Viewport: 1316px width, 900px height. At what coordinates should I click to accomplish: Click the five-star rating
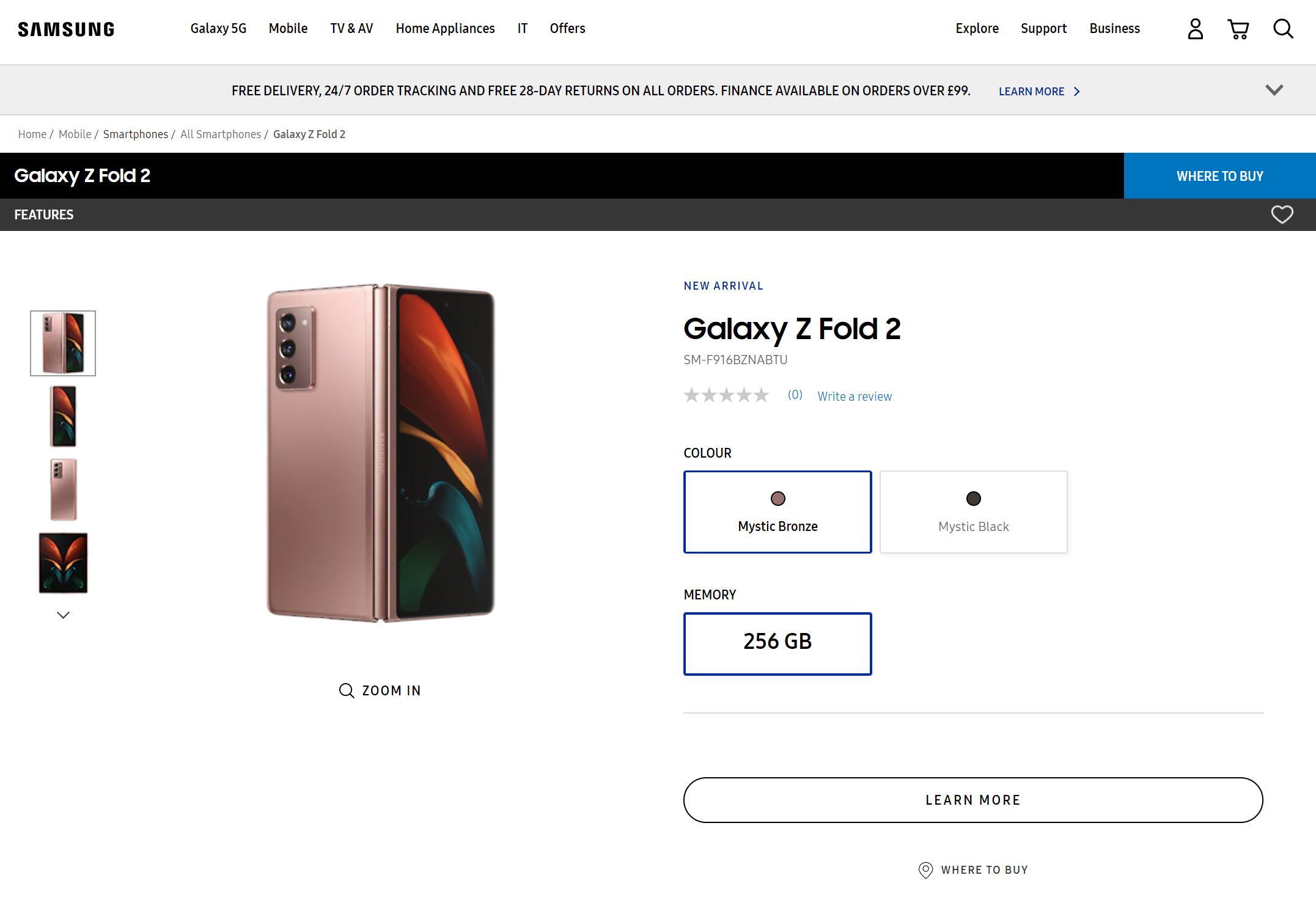coord(726,395)
